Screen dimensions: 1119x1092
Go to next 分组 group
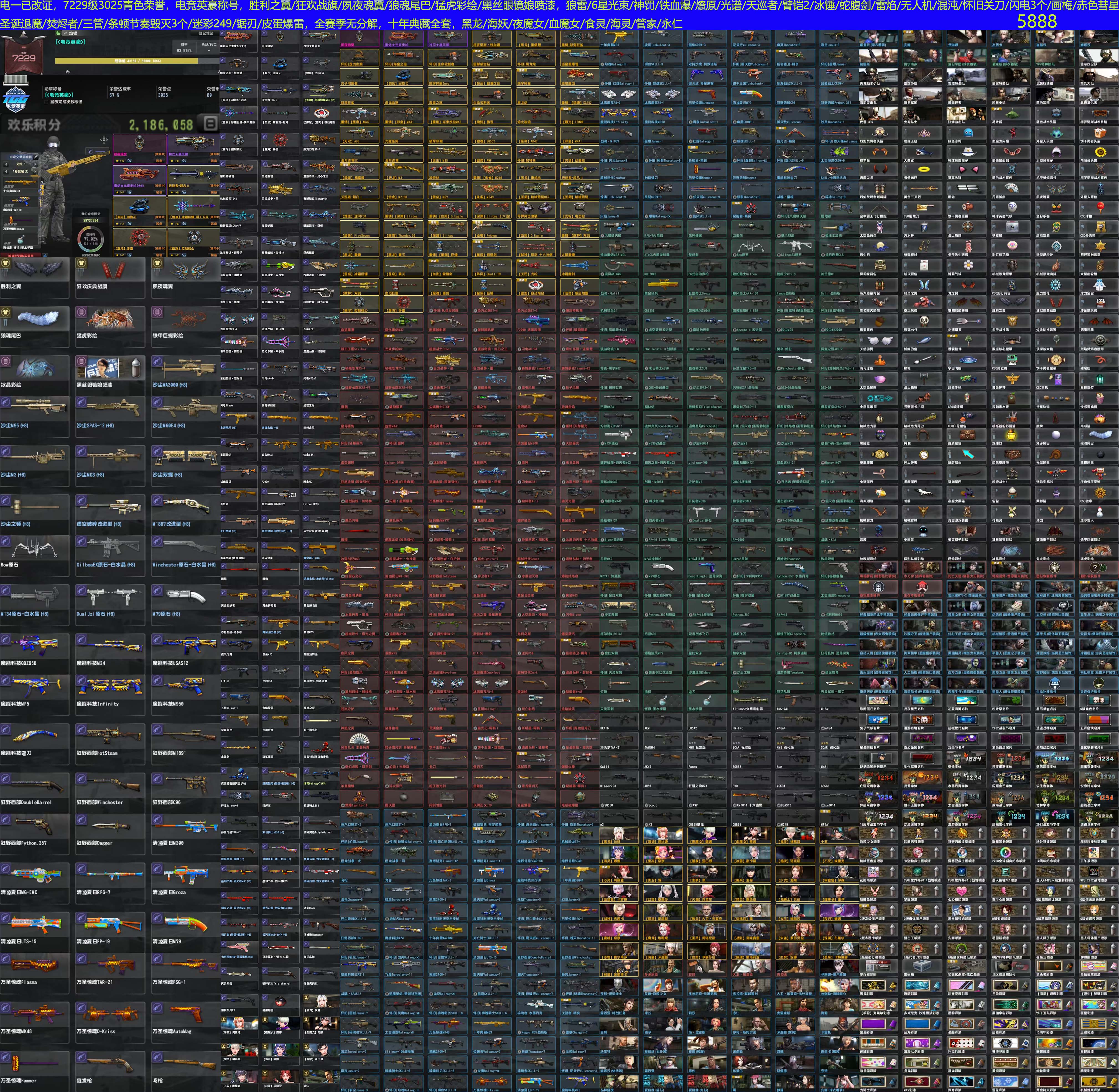tap(34, 164)
